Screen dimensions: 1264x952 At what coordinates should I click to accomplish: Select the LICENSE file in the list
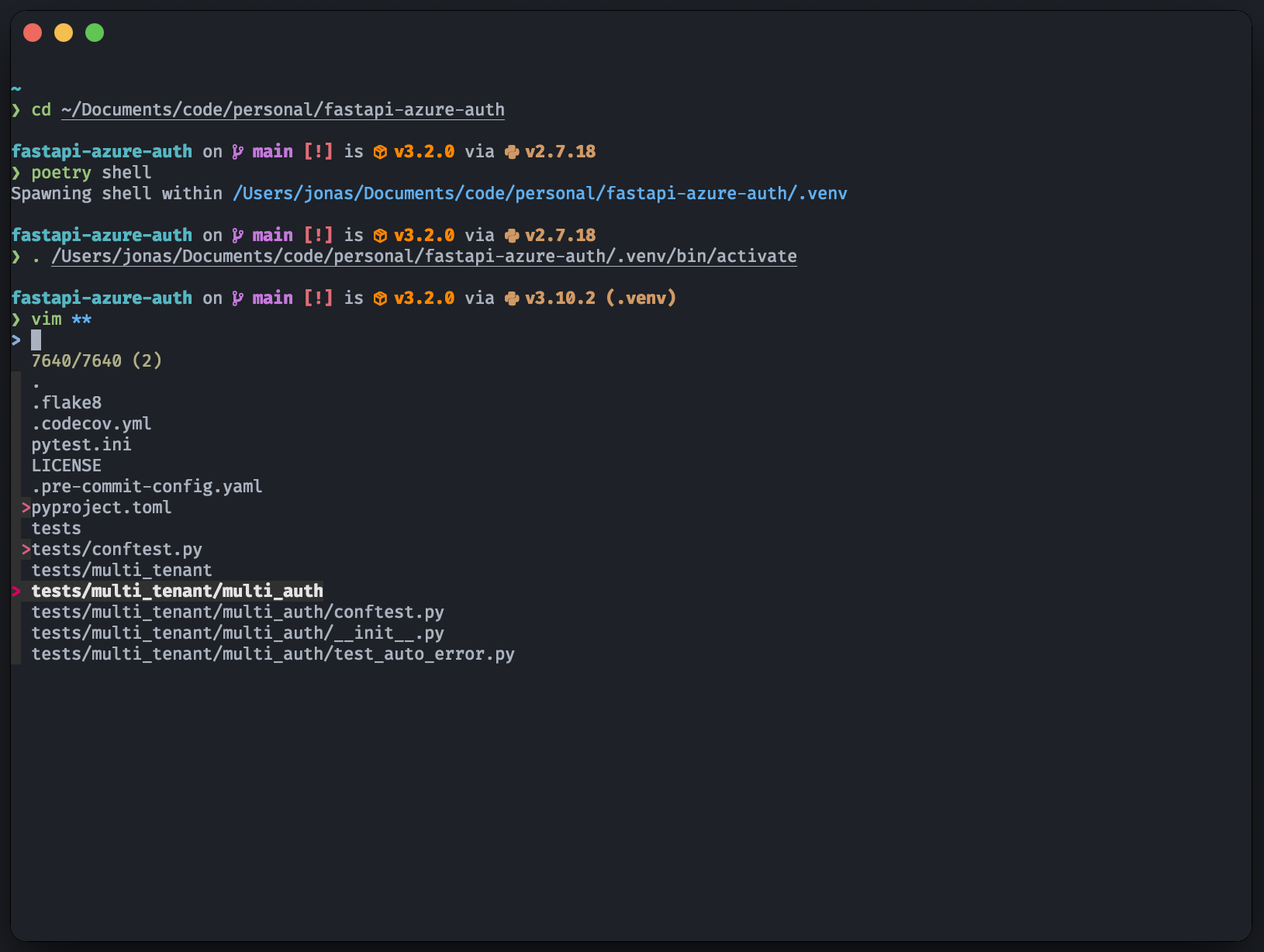(67, 466)
